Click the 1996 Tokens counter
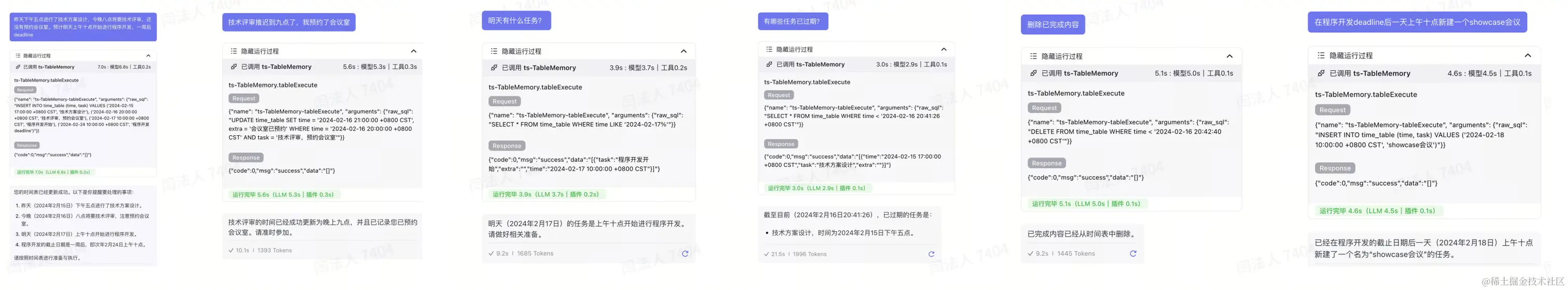 809,254
